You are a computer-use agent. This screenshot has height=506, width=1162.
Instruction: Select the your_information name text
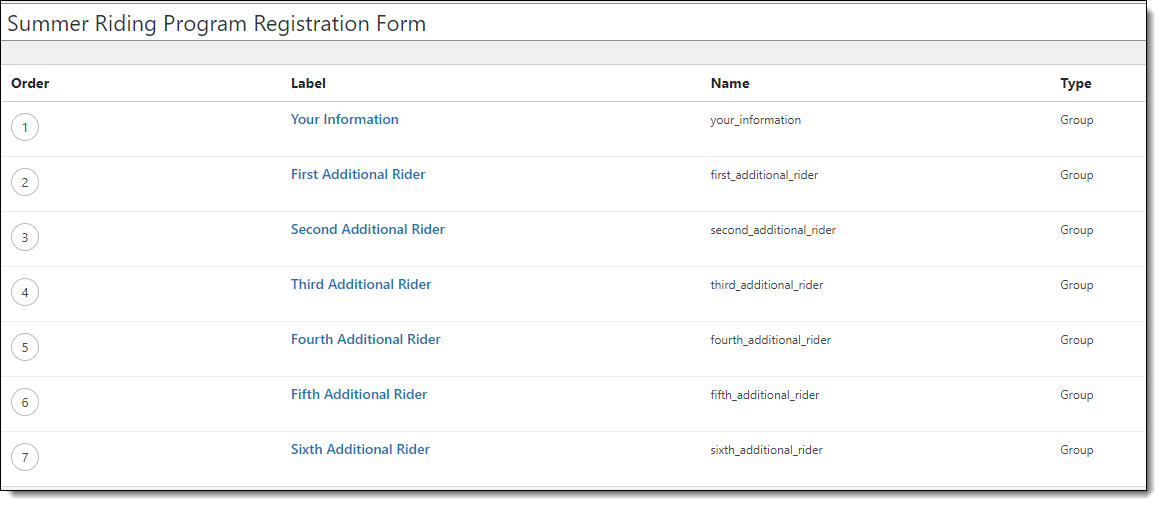[756, 120]
